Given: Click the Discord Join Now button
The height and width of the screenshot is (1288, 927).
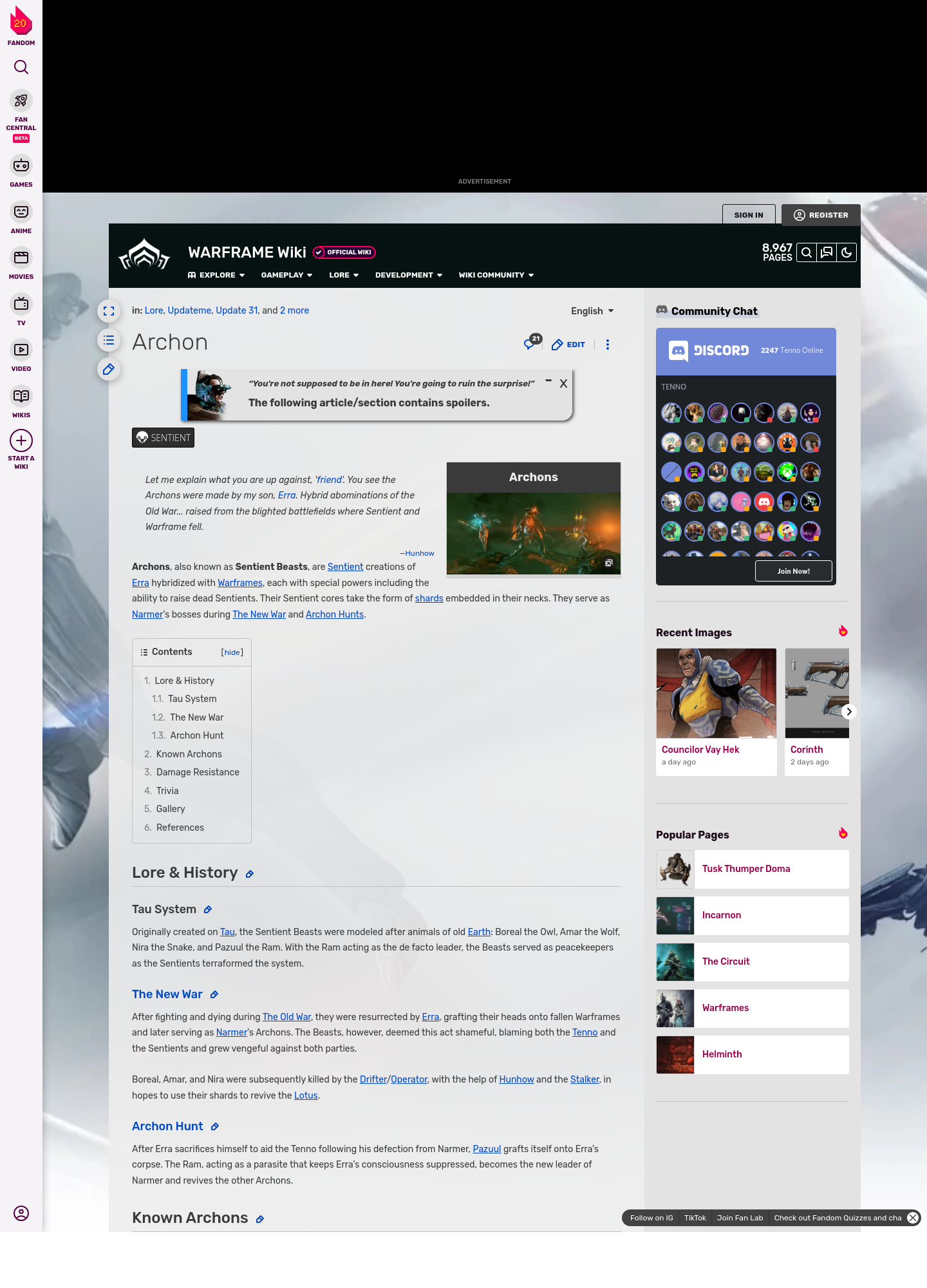Looking at the screenshot, I should click(x=794, y=571).
